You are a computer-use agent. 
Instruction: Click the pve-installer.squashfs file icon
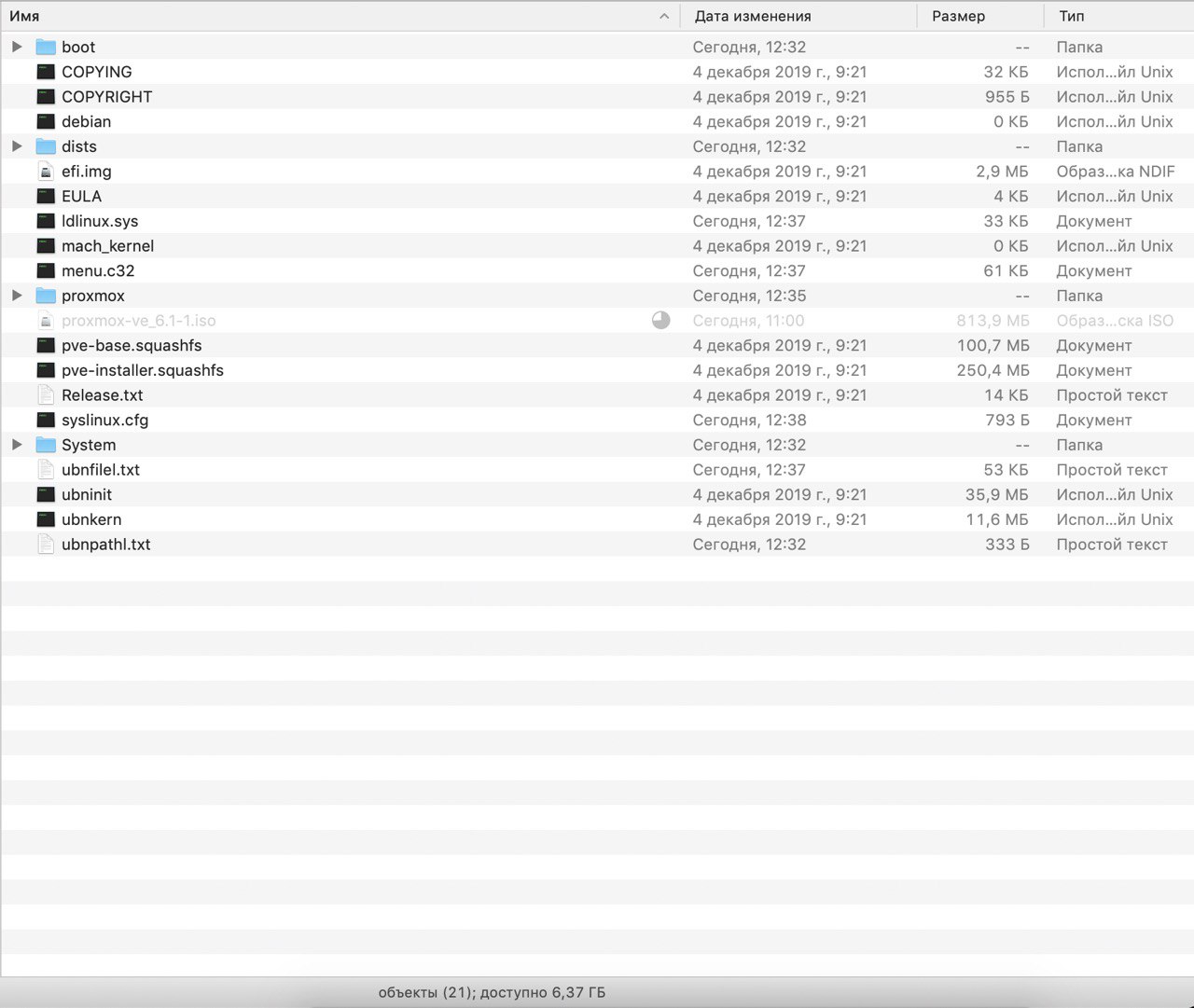[46, 370]
